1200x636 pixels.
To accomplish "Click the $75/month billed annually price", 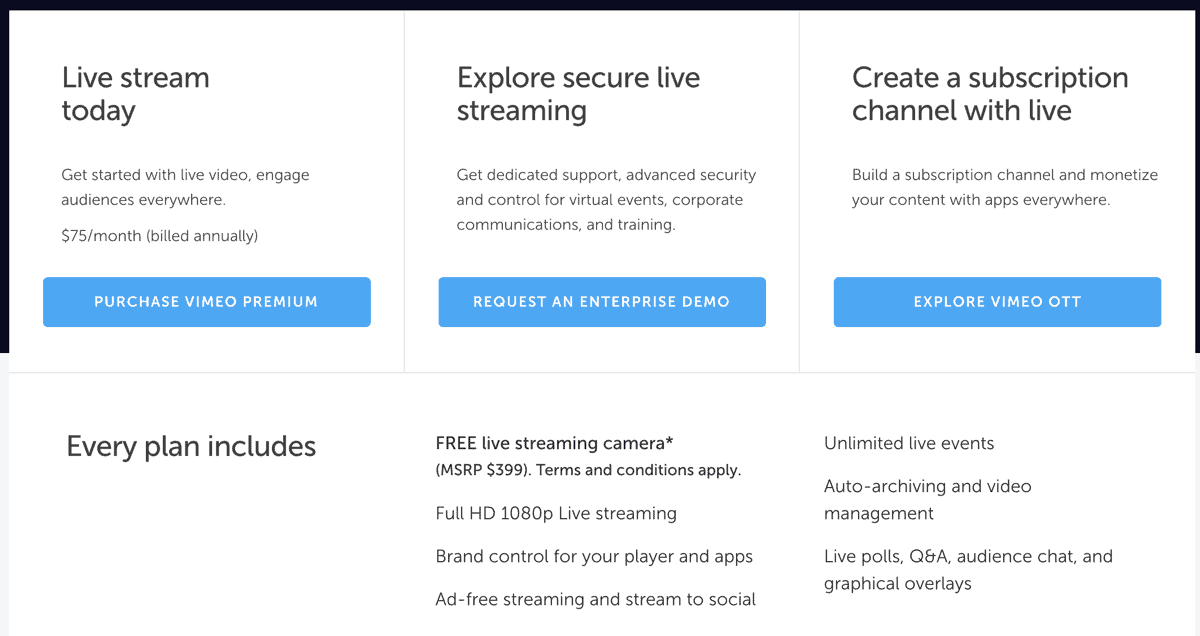I will (x=160, y=236).
